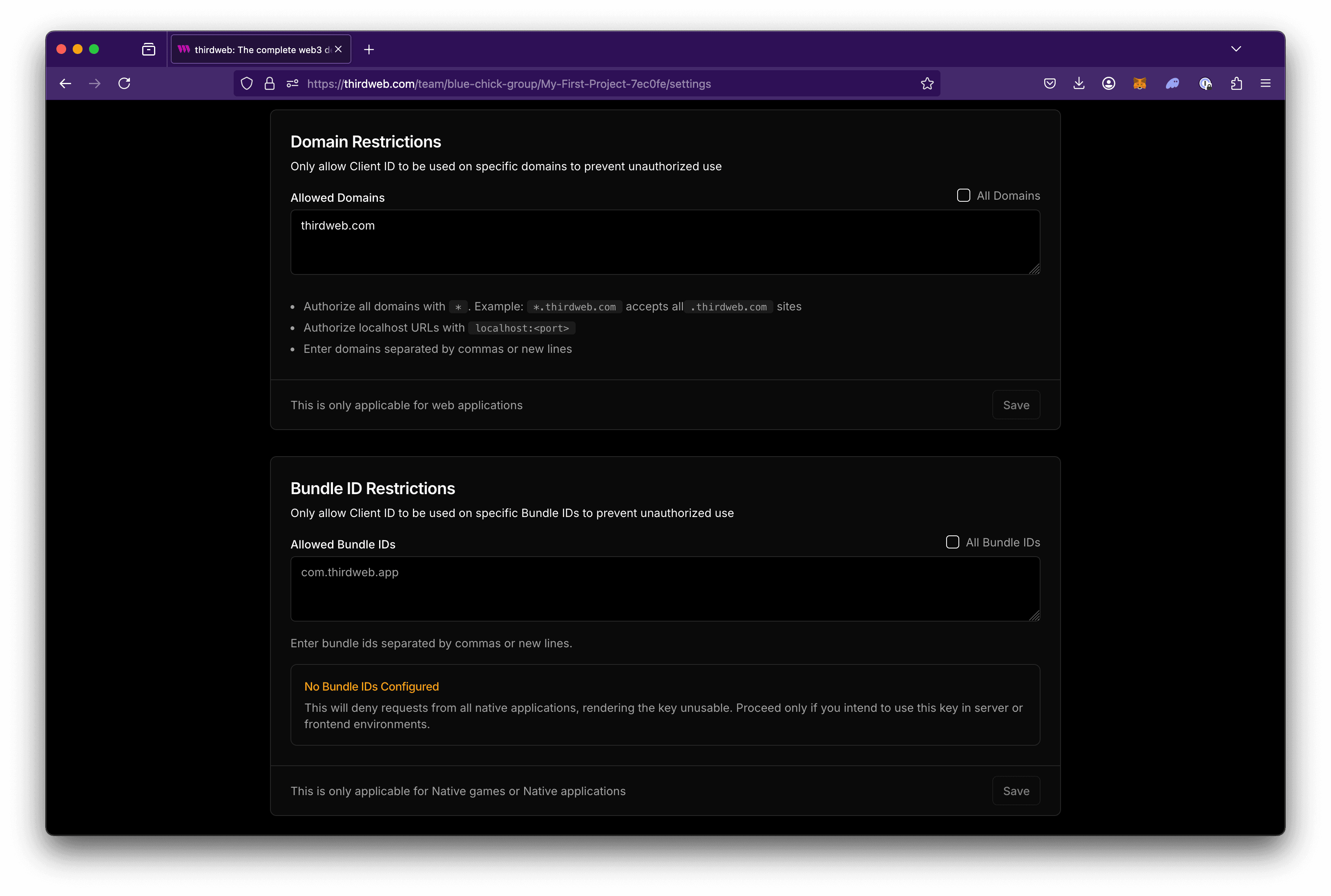The height and width of the screenshot is (896, 1331).
Task: Open the Firefox account icon
Action: [x=1108, y=83]
